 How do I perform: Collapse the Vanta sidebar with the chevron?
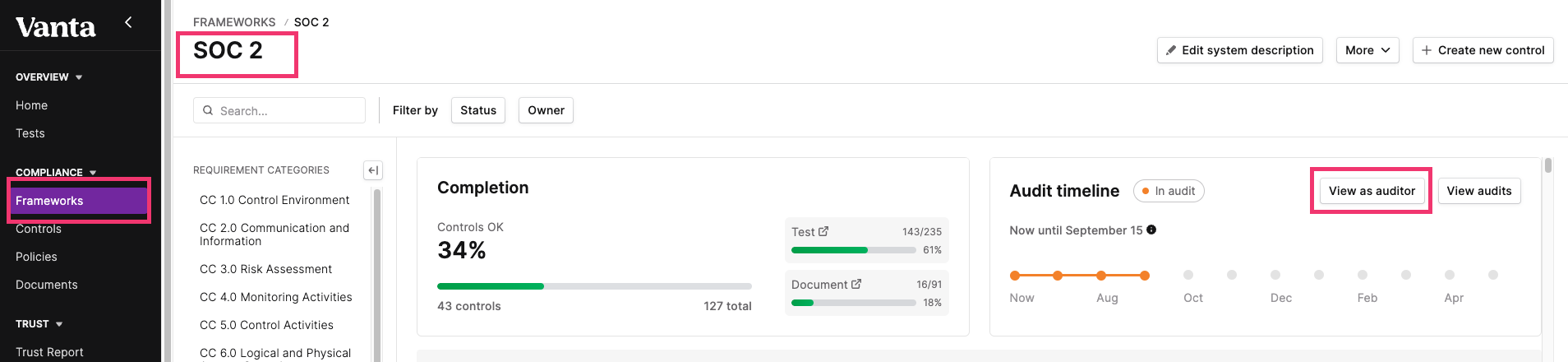(128, 23)
